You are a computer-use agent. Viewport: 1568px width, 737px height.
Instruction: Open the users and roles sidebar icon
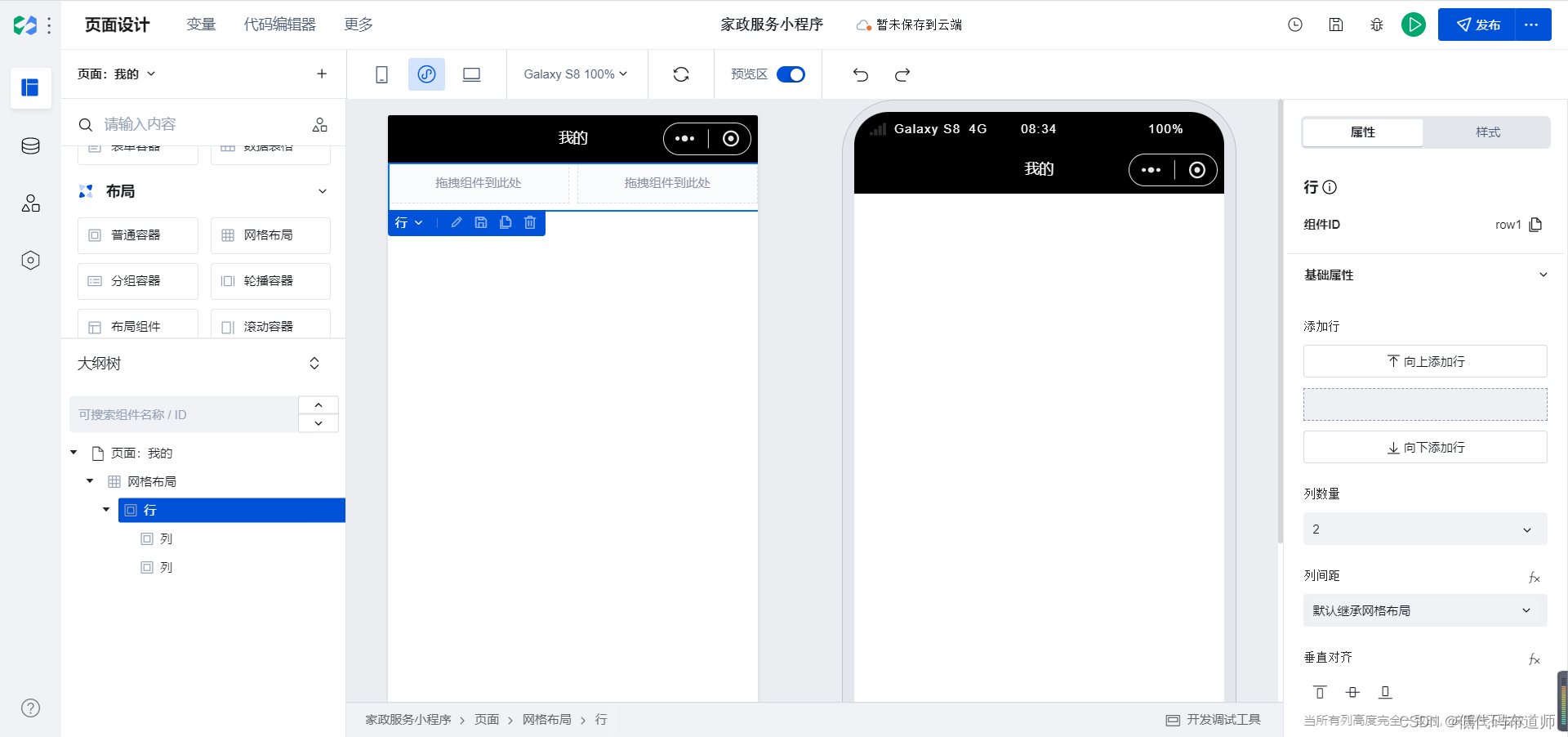point(30,203)
